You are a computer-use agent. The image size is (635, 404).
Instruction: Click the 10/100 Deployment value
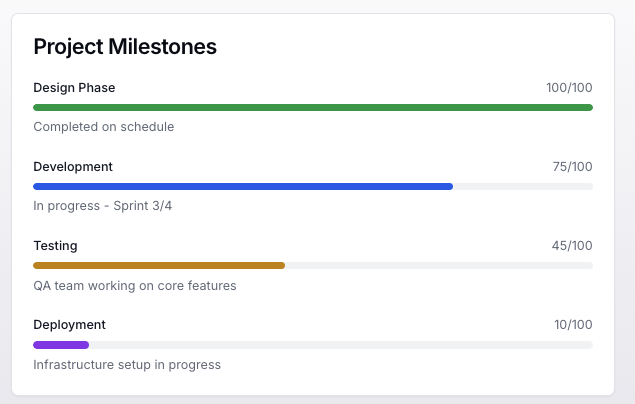click(x=573, y=325)
